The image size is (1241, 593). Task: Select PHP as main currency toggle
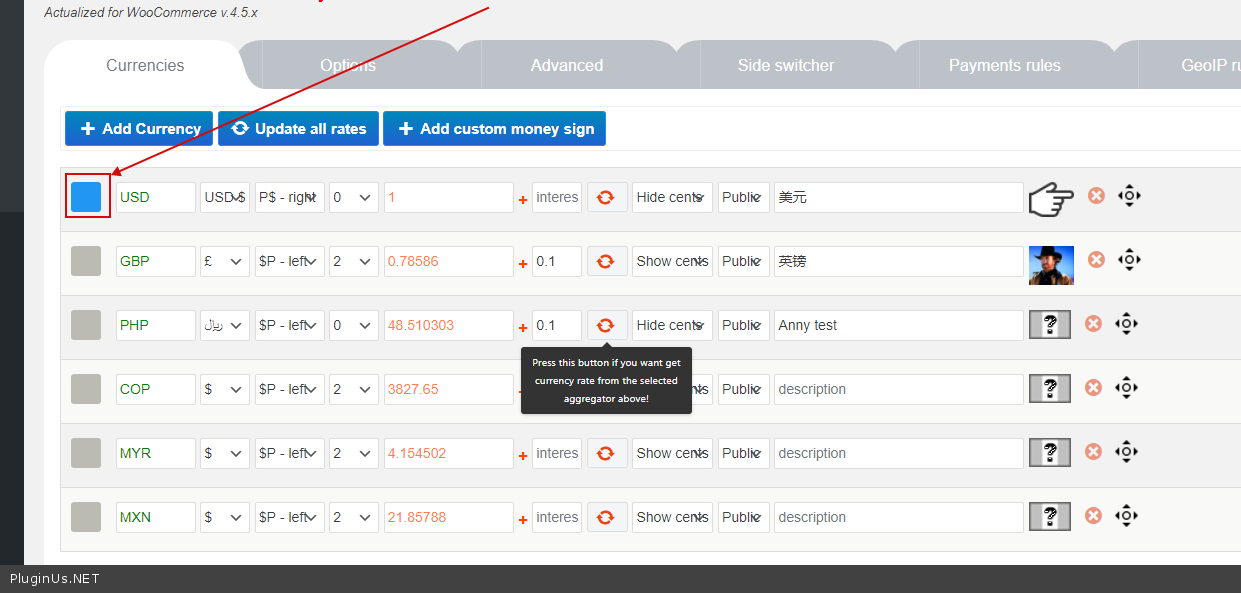pos(86,325)
